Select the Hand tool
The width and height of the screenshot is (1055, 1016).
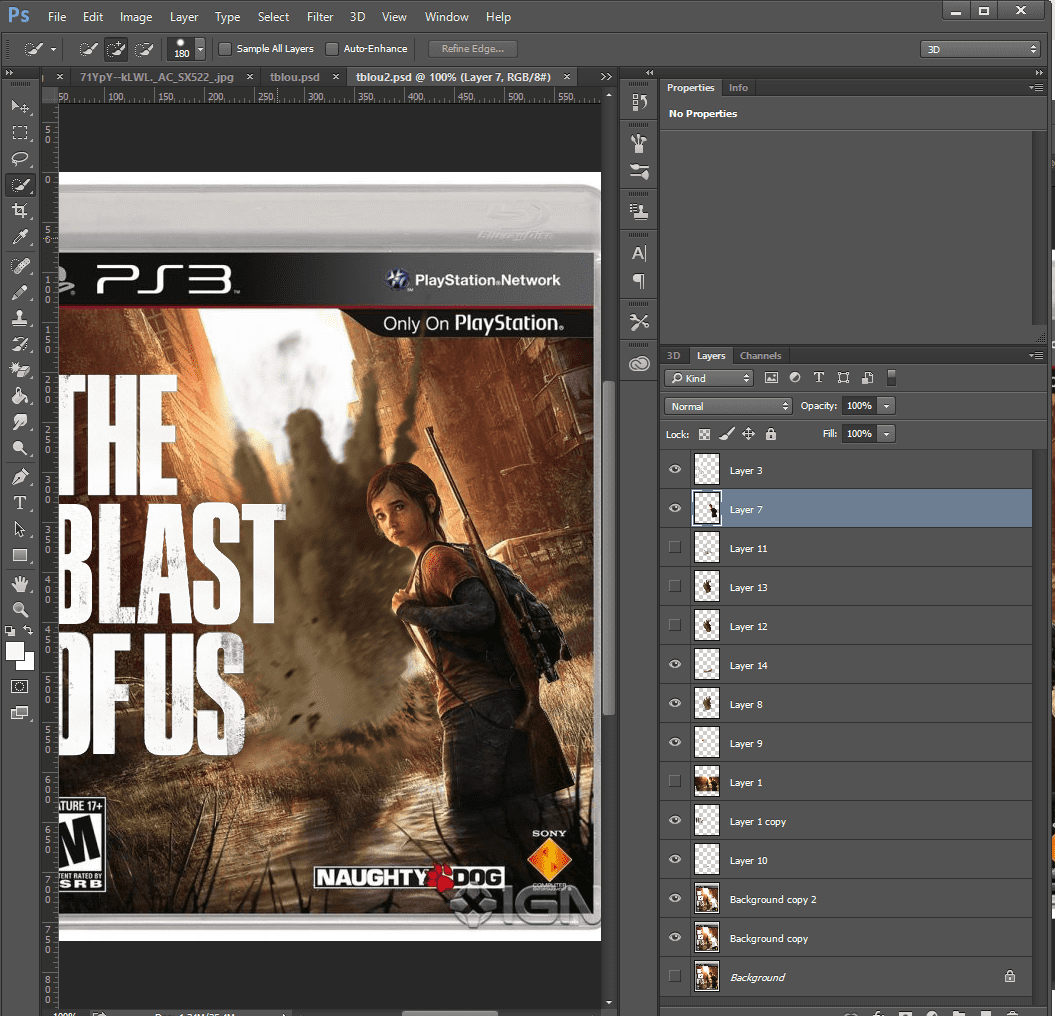(19, 583)
